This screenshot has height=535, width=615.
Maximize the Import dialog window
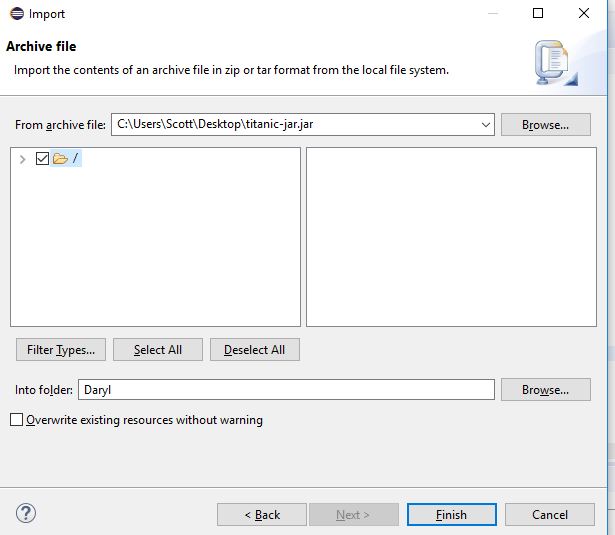538,13
